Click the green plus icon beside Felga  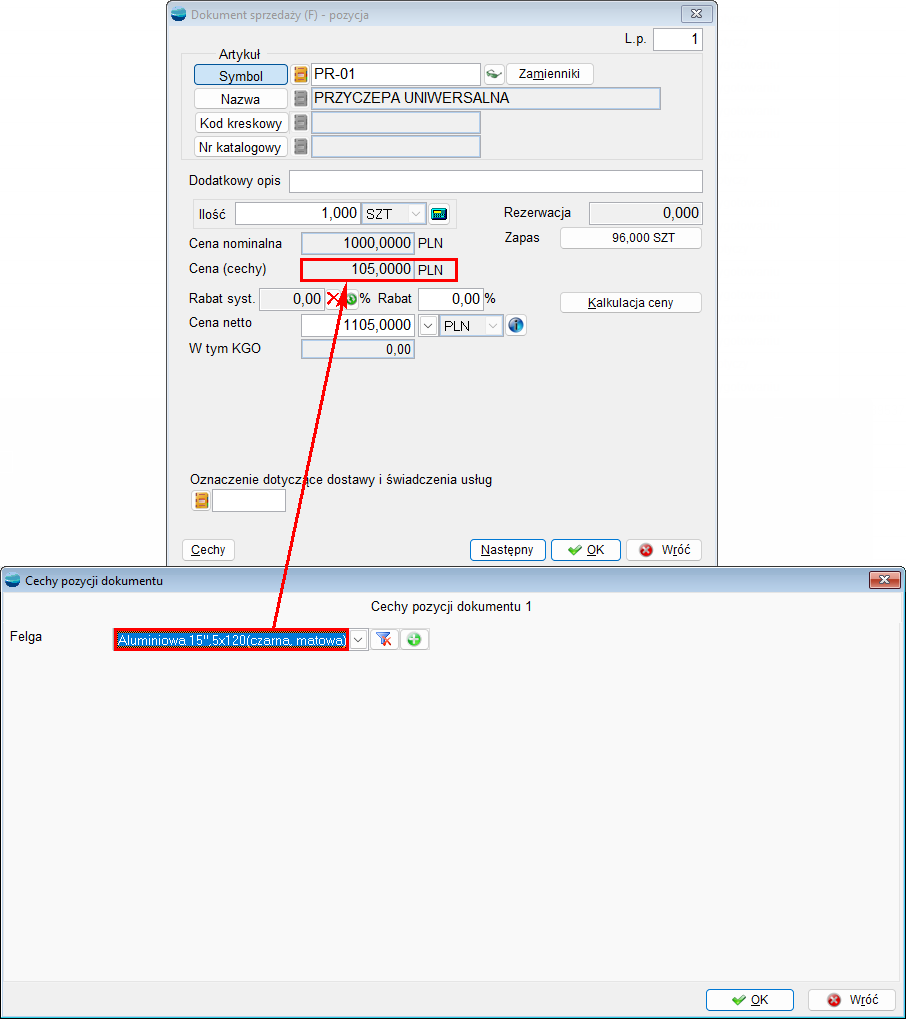[x=414, y=640]
